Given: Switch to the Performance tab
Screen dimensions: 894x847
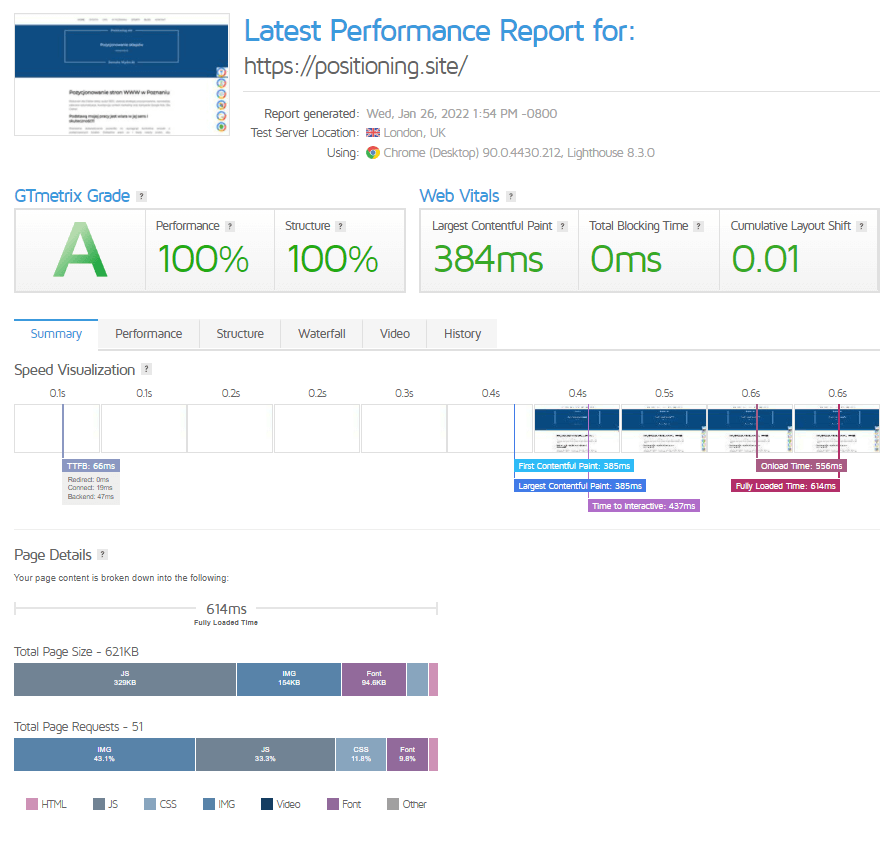Looking at the screenshot, I should click(148, 334).
